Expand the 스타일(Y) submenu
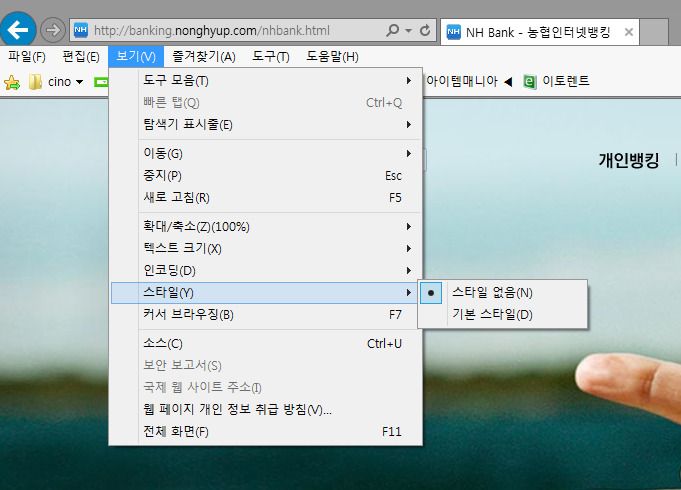This screenshot has width=681, height=490. tap(264, 293)
